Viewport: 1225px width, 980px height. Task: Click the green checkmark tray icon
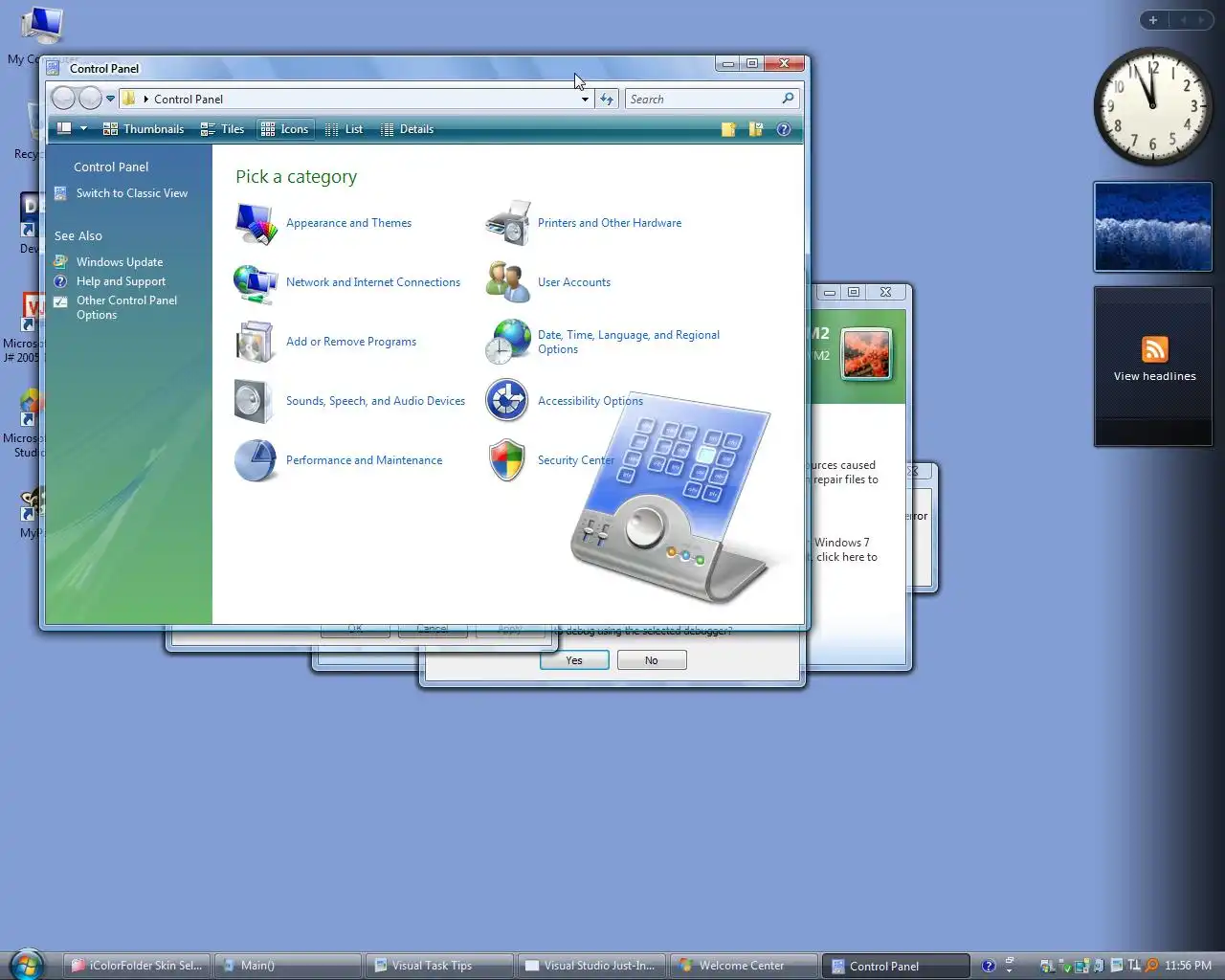[1065, 967]
